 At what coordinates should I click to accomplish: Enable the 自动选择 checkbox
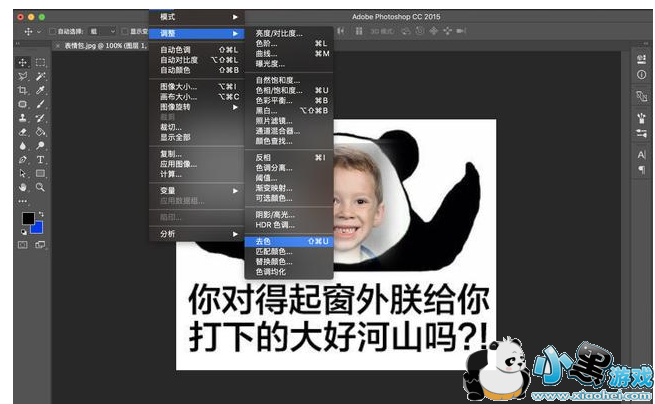pos(53,31)
